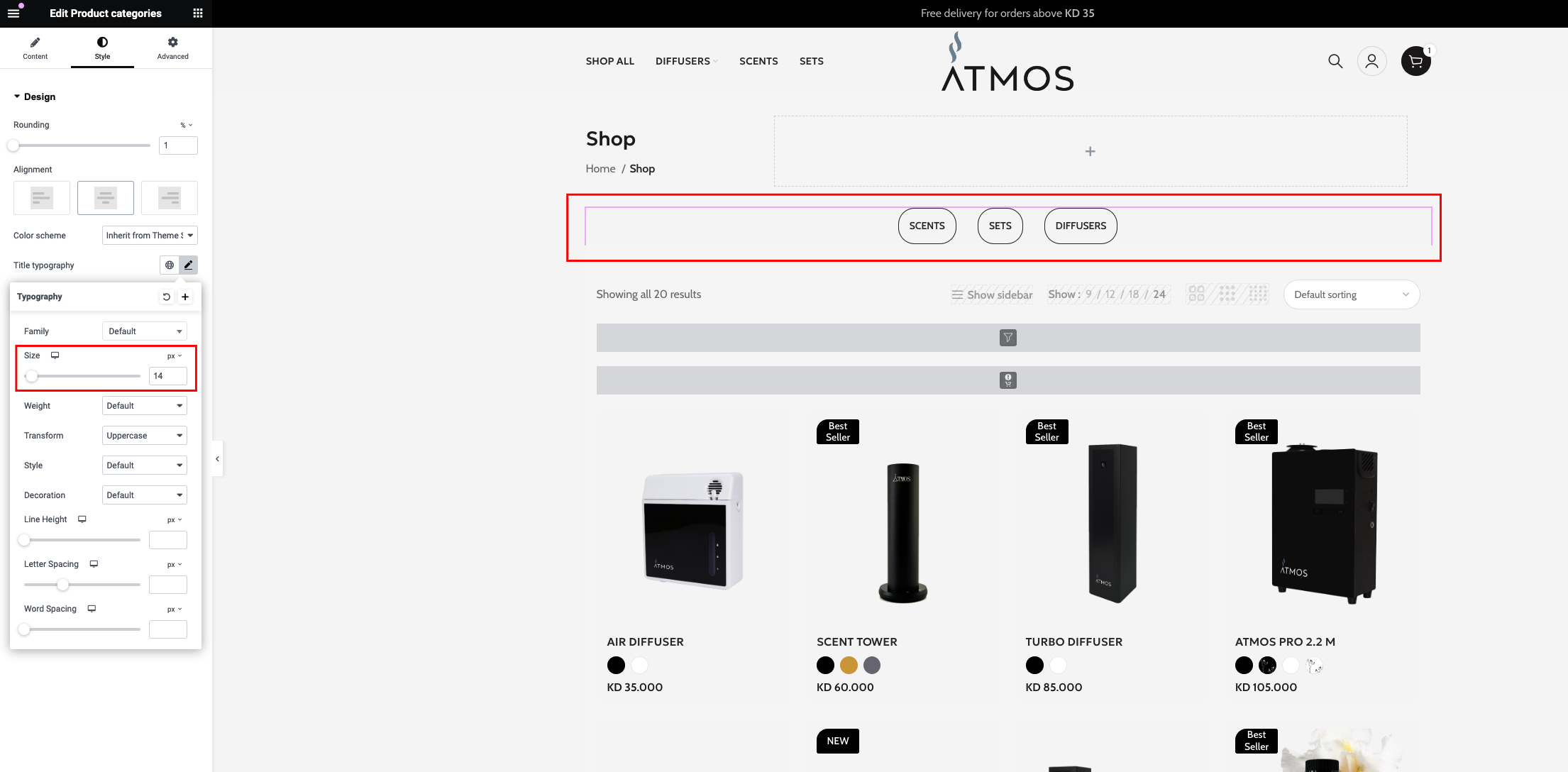1568x772 pixels.
Task: Click the Letter Spacing slider handle
Action: click(x=63, y=585)
